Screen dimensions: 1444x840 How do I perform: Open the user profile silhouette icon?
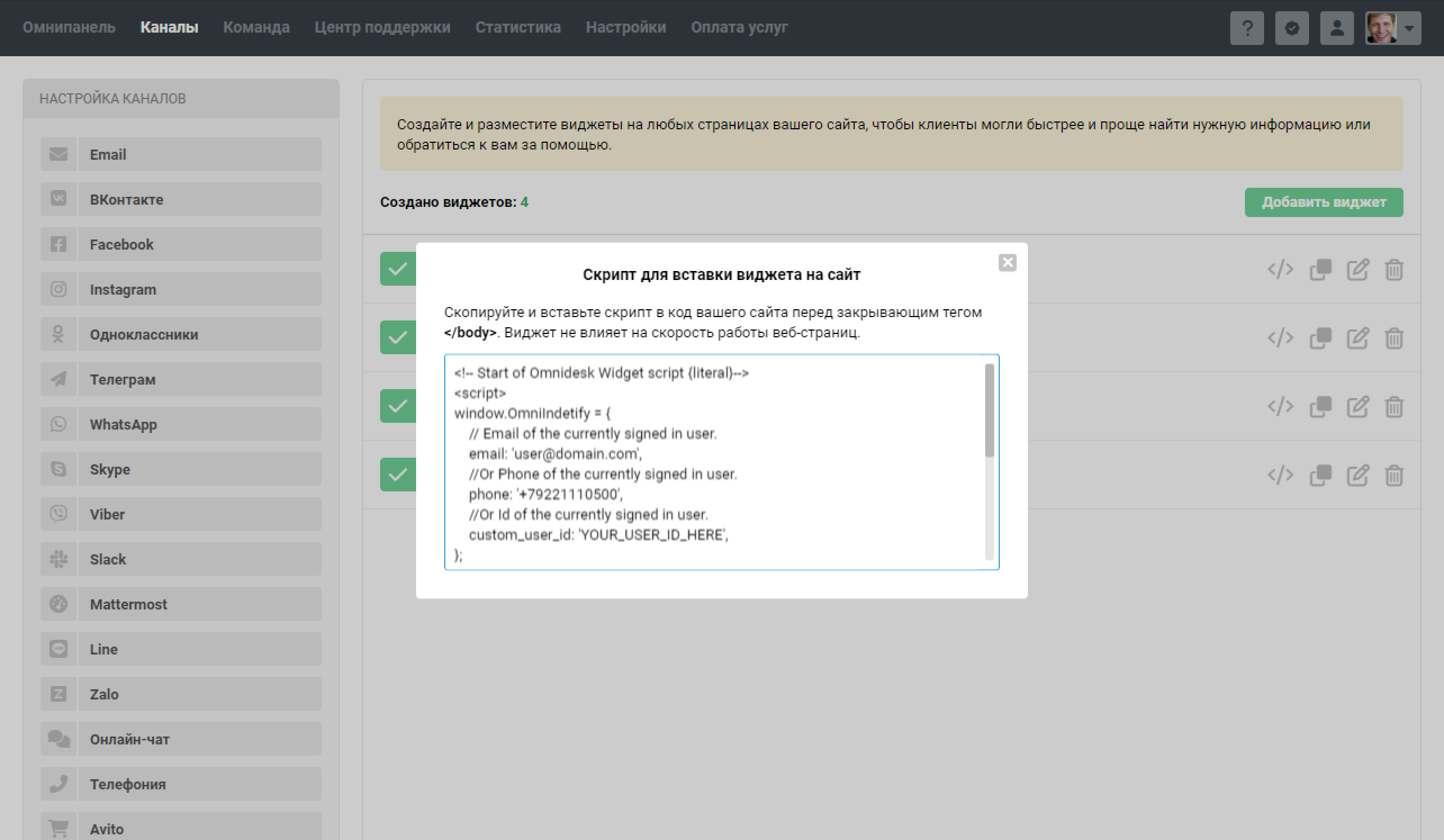coord(1337,28)
